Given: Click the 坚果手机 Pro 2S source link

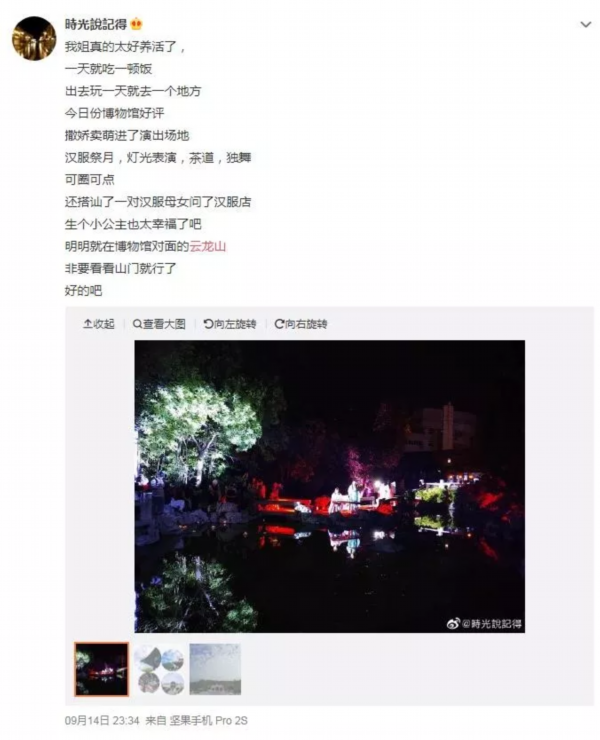Looking at the screenshot, I should click(208, 721).
